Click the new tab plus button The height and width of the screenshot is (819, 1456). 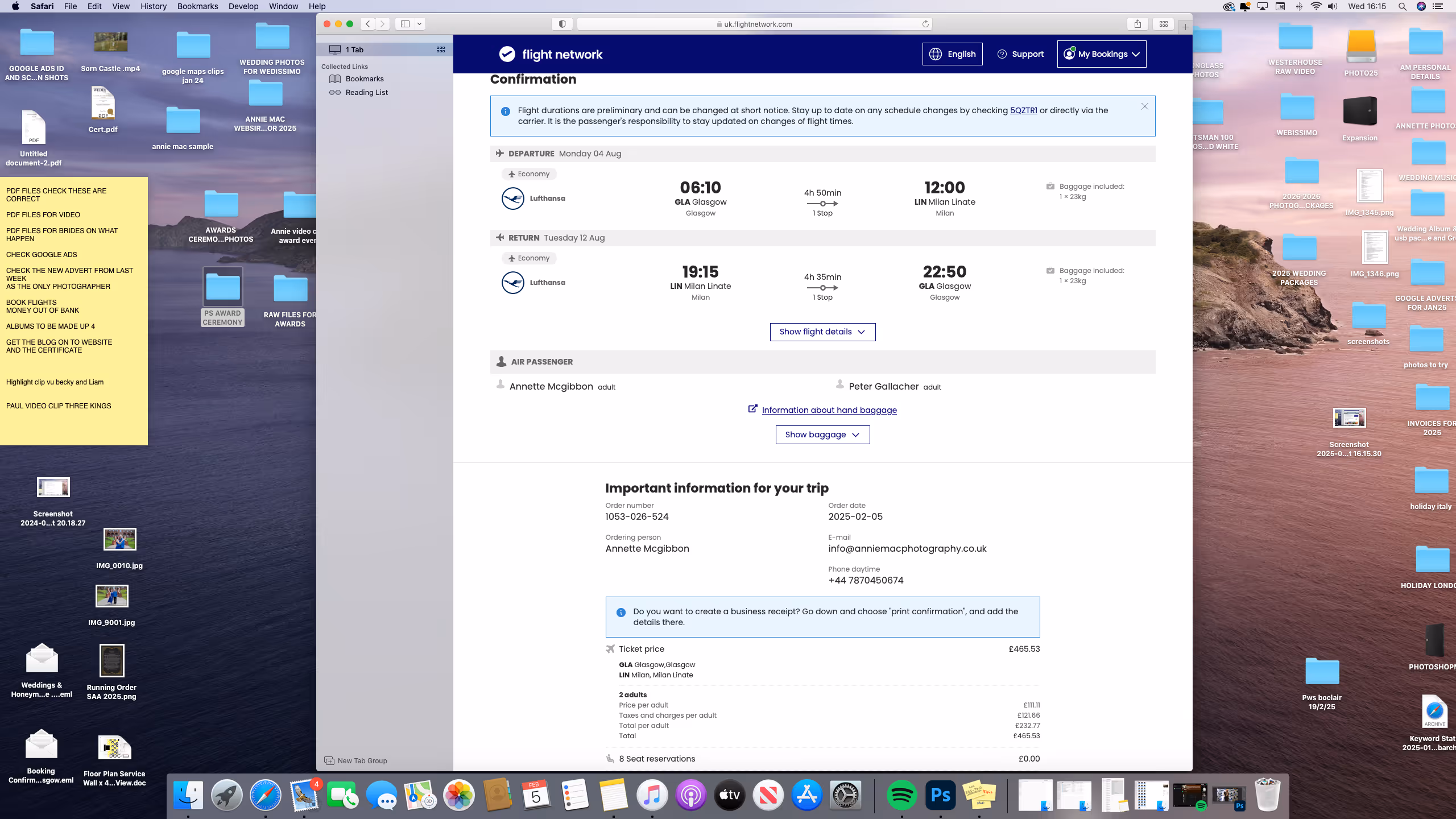click(x=1185, y=27)
